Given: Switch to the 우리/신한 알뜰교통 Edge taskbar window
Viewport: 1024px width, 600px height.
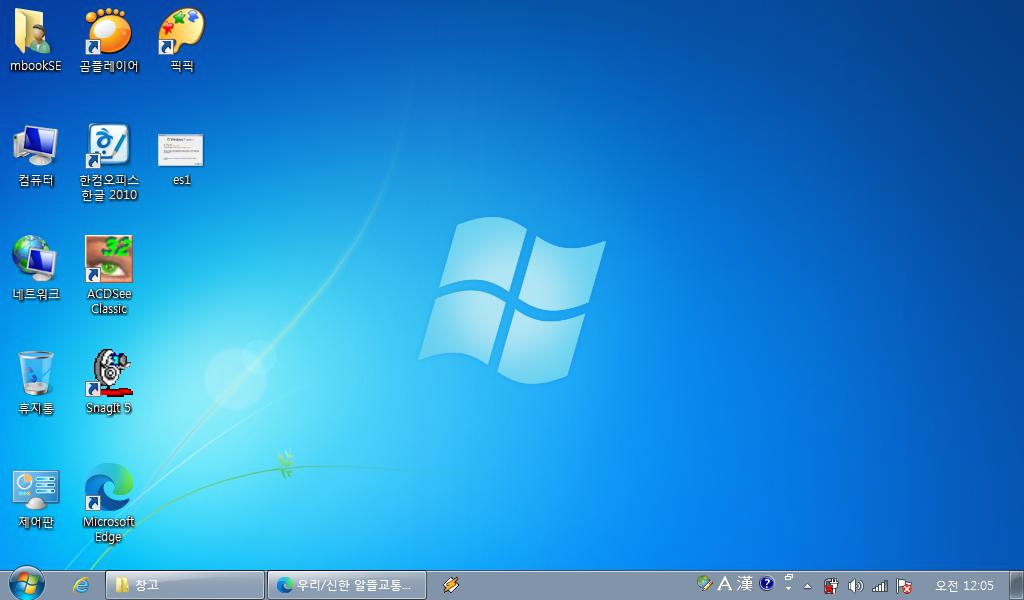Looking at the screenshot, I should click(347, 585).
